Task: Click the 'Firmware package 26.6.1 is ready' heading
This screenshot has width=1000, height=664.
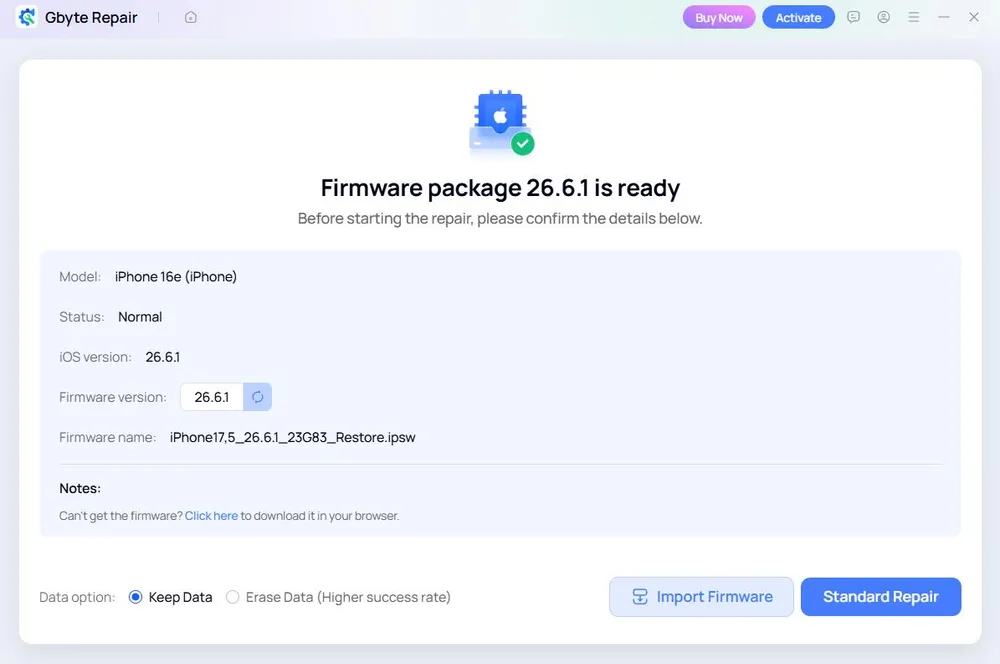Action: [x=500, y=188]
